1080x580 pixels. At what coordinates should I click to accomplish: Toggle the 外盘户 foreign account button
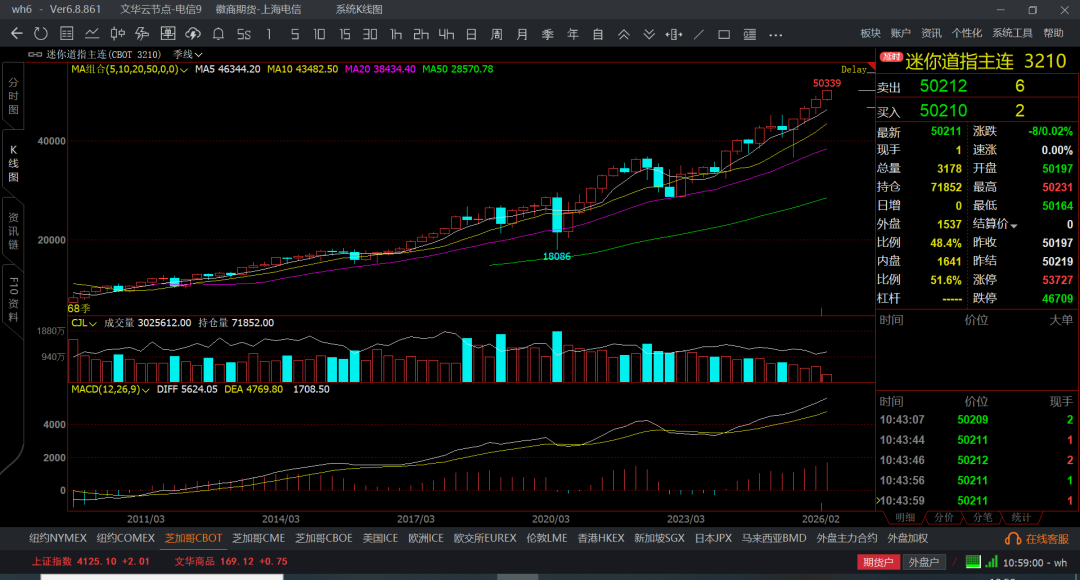tap(923, 562)
